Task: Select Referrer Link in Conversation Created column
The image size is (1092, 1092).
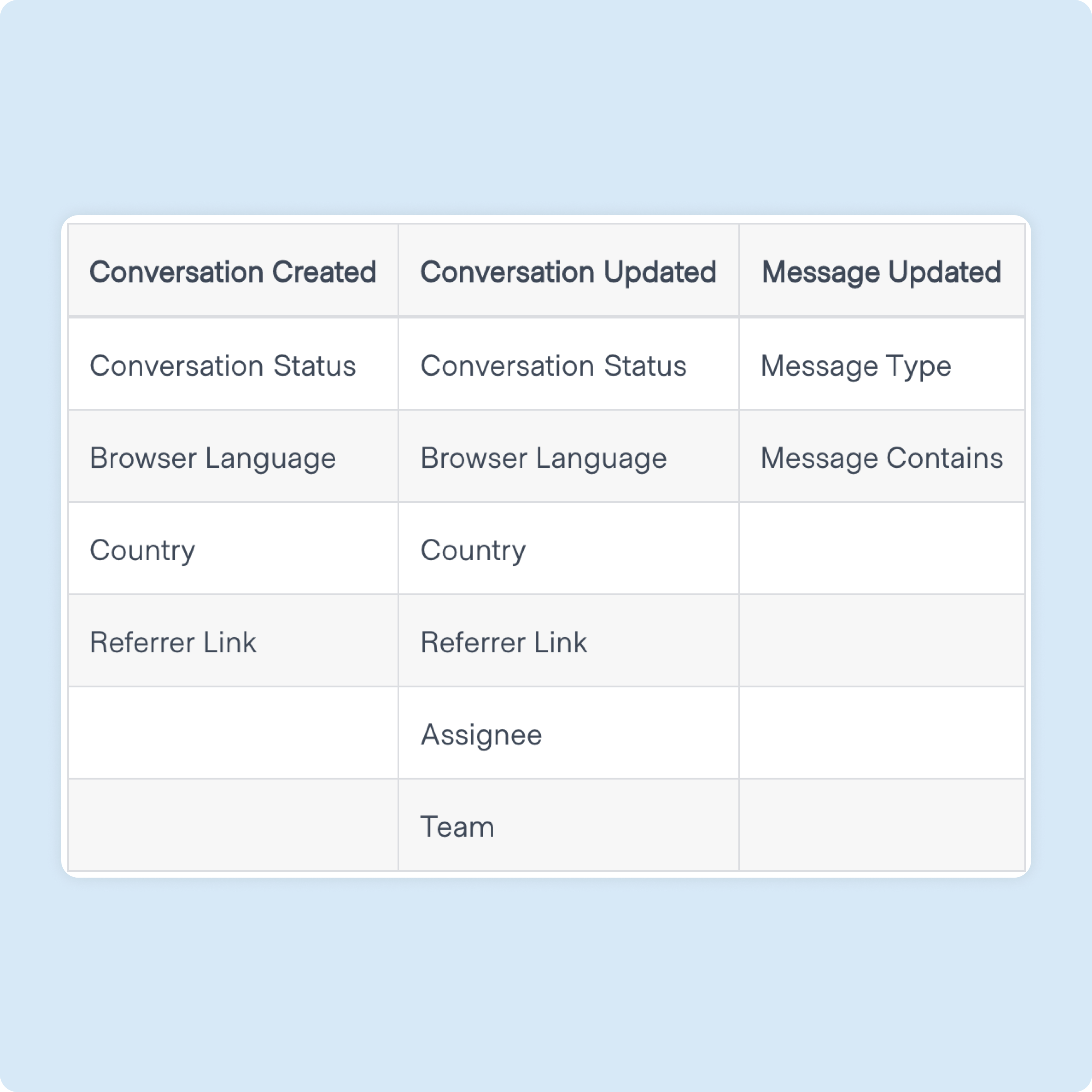Action: (173, 642)
